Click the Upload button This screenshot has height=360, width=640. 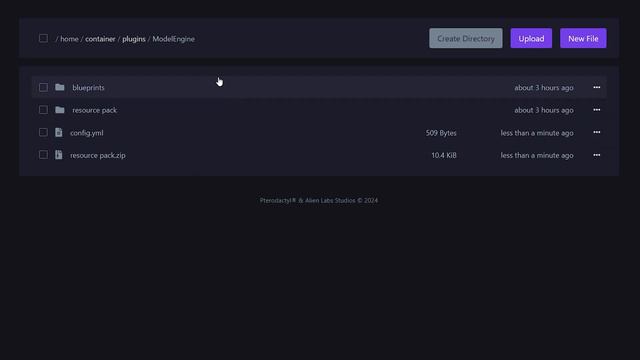(531, 38)
